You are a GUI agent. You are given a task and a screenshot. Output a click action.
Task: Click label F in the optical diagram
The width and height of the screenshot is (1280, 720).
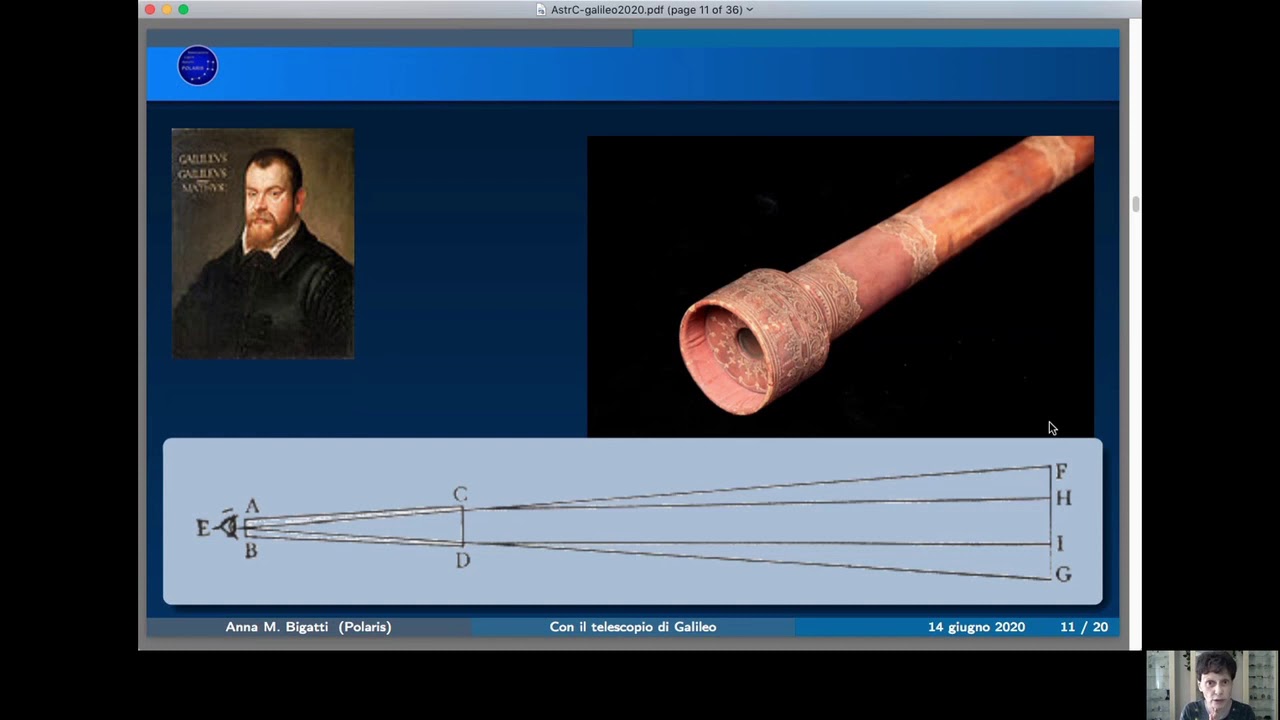click(1061, 471)
